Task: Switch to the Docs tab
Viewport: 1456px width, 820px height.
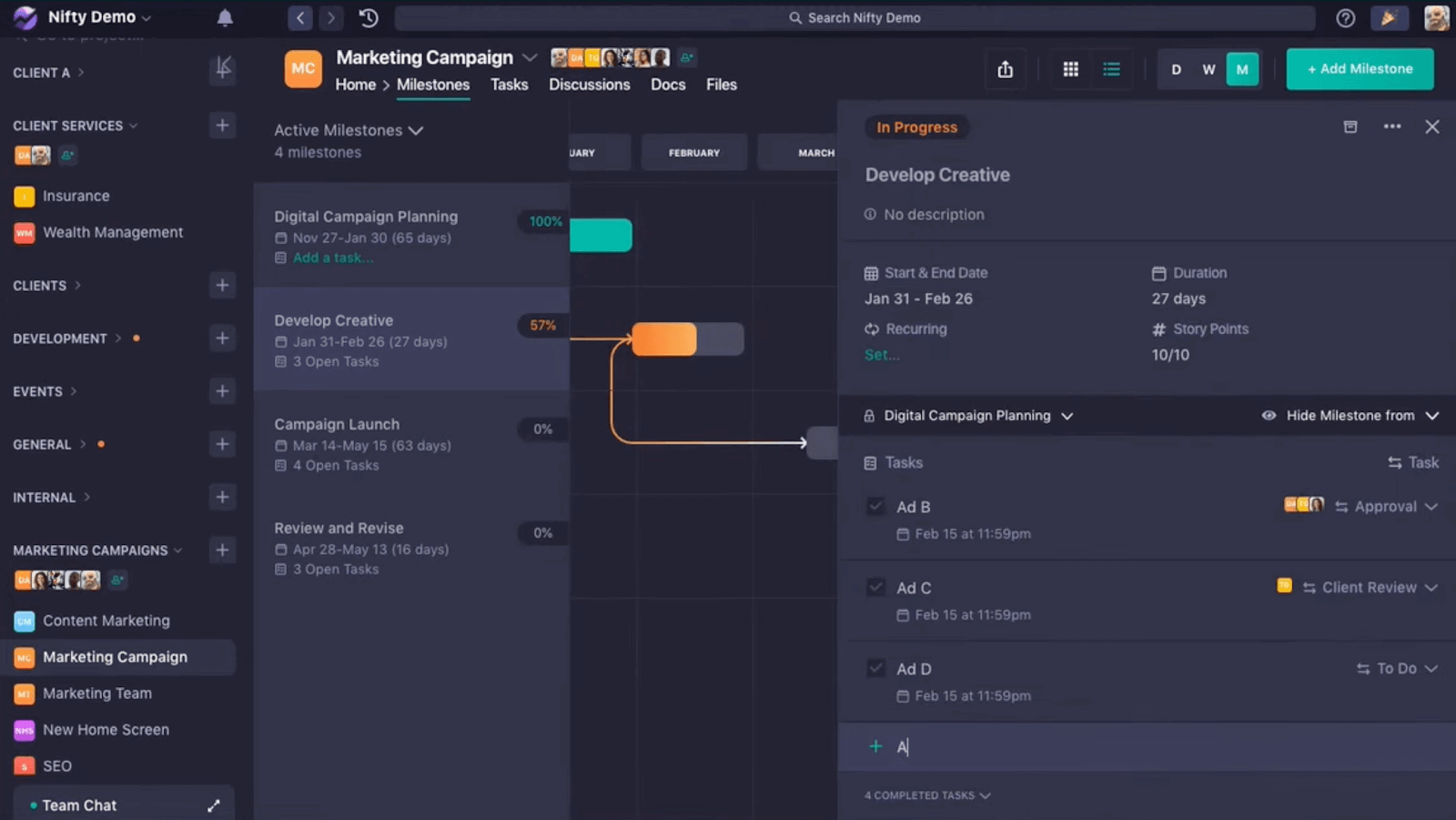Action: (x=667, y=85)
